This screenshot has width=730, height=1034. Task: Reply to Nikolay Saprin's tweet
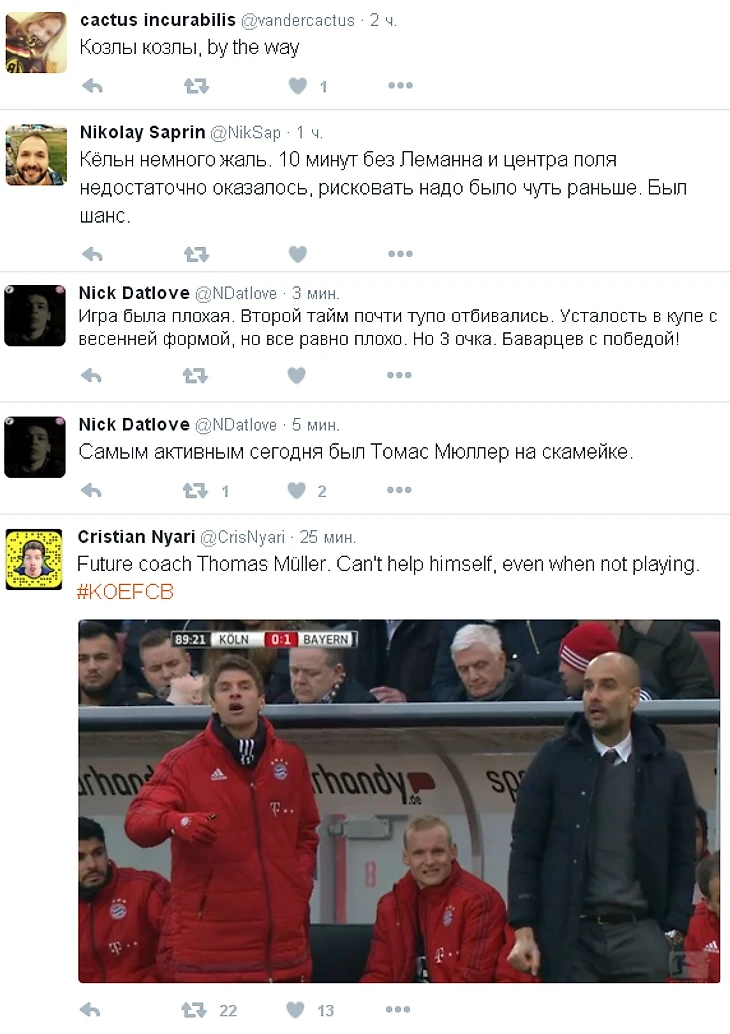pyautogui.click(x=92, y=254)
